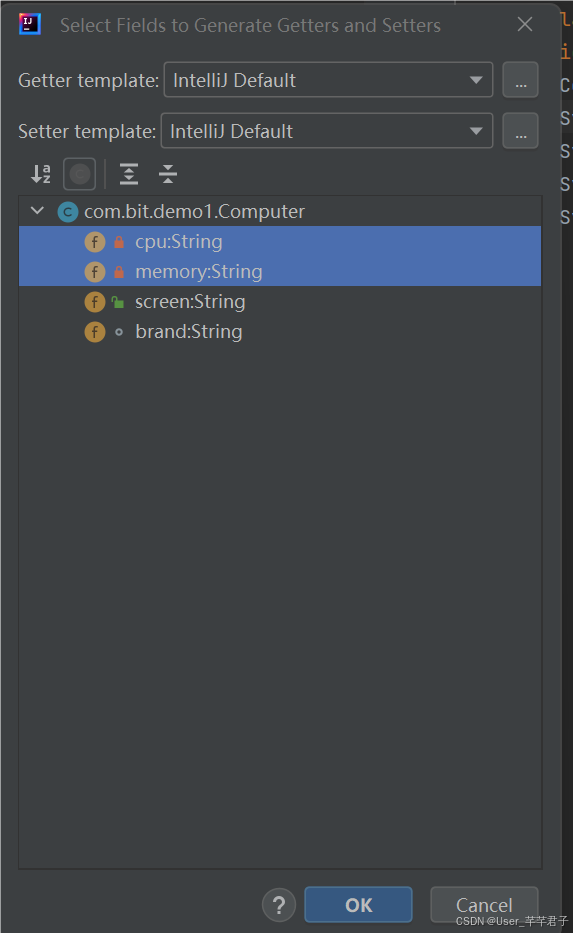Click the Collapse All toolbar icon
The width and height of the screenshot is (573, 933).
pos(168,174)
